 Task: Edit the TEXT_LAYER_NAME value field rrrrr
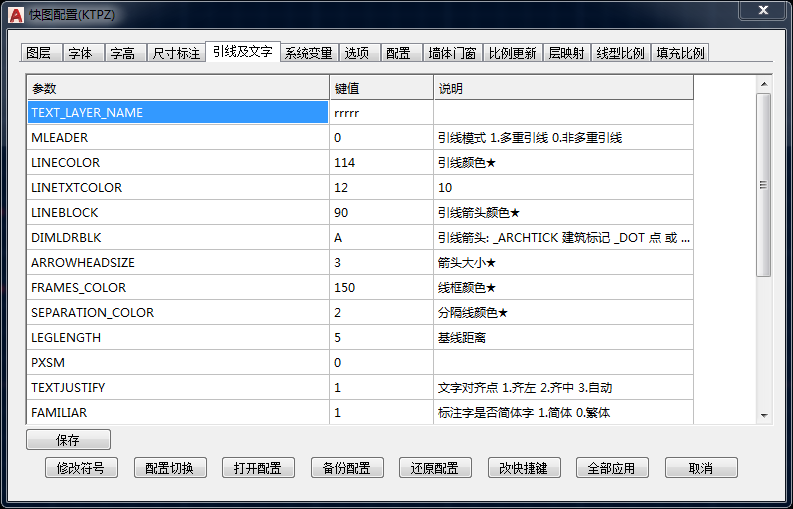click(381, 113)
